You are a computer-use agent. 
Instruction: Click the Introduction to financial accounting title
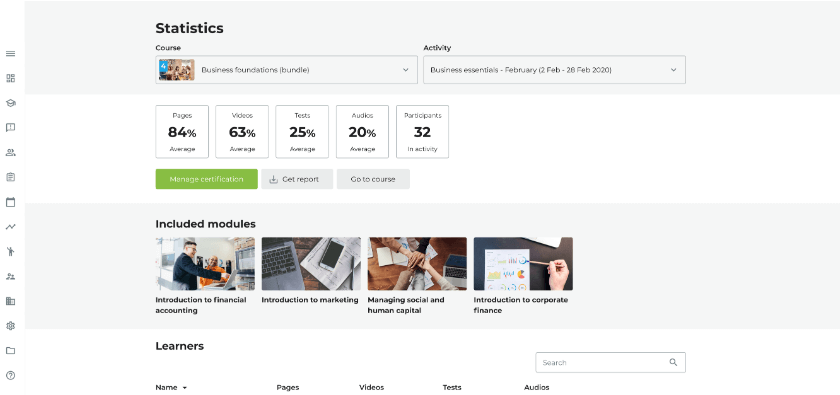click(201, 305)
